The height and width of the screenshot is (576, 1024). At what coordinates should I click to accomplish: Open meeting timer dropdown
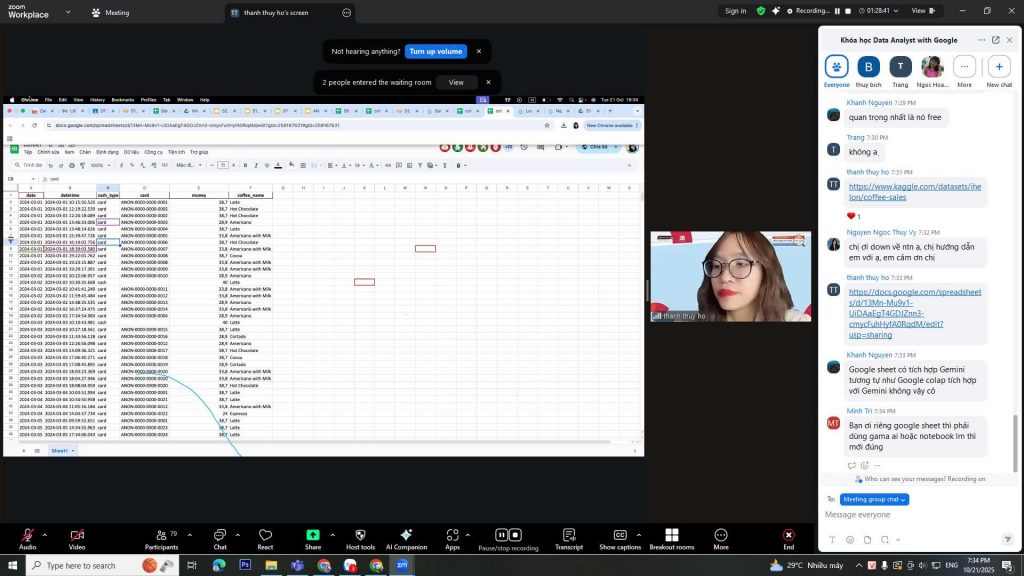(x=878, y=11)
